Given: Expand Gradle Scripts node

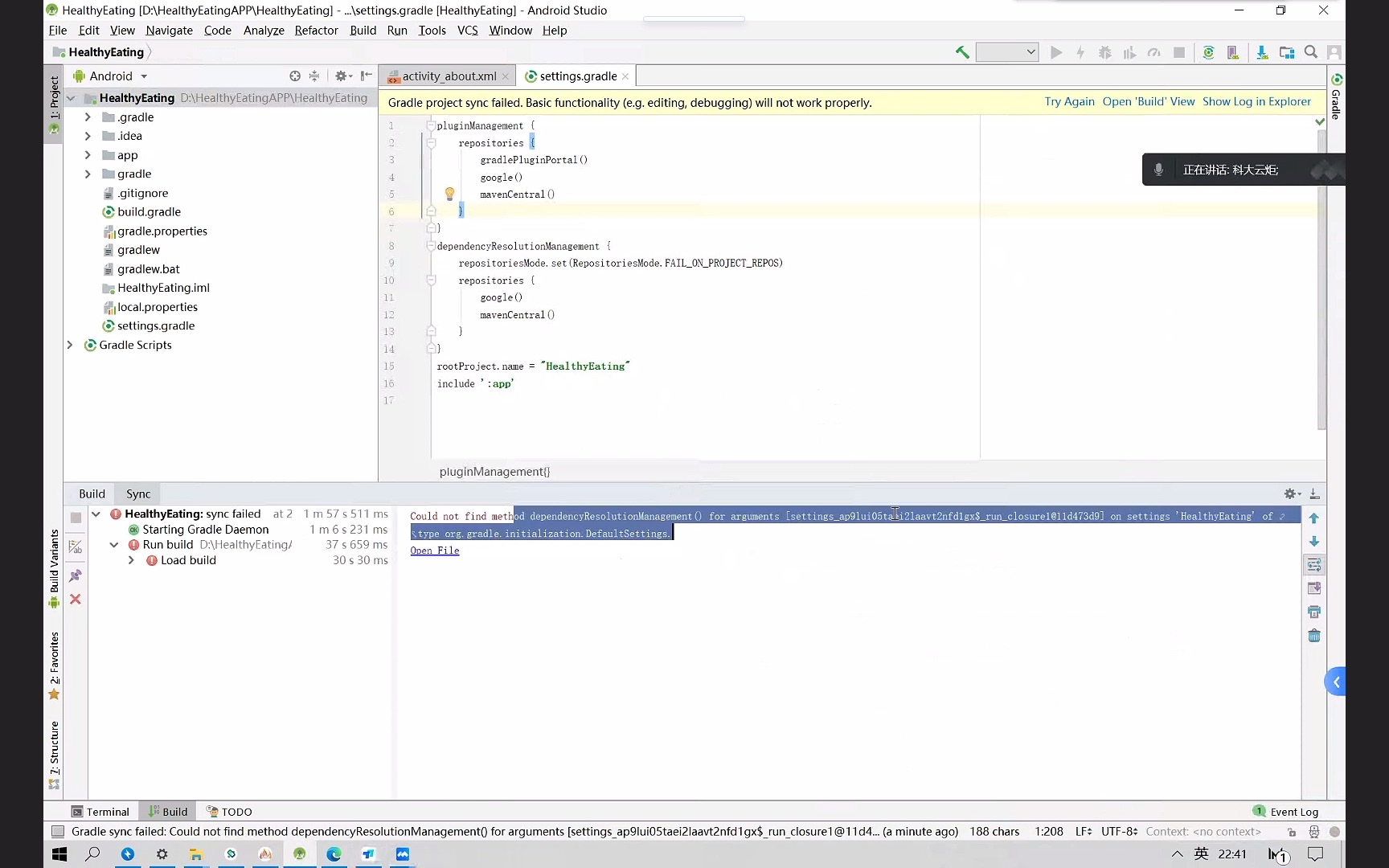Looking at the screenshot, I should [70, 345].
